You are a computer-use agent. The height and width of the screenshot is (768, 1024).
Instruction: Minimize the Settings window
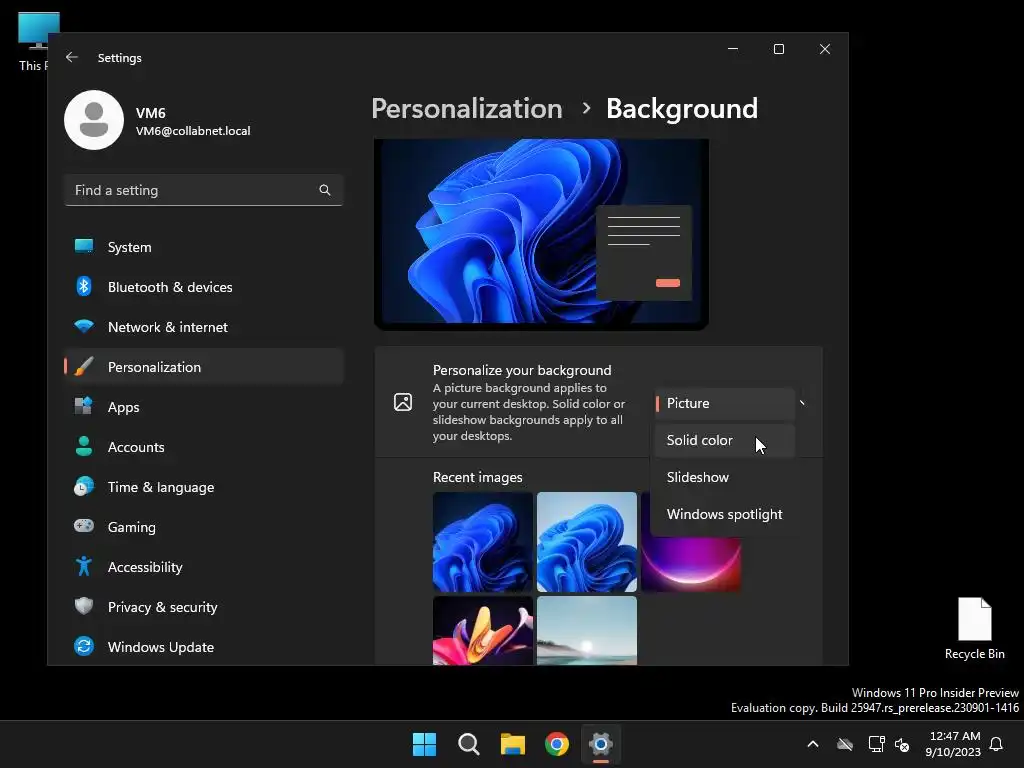733,49
